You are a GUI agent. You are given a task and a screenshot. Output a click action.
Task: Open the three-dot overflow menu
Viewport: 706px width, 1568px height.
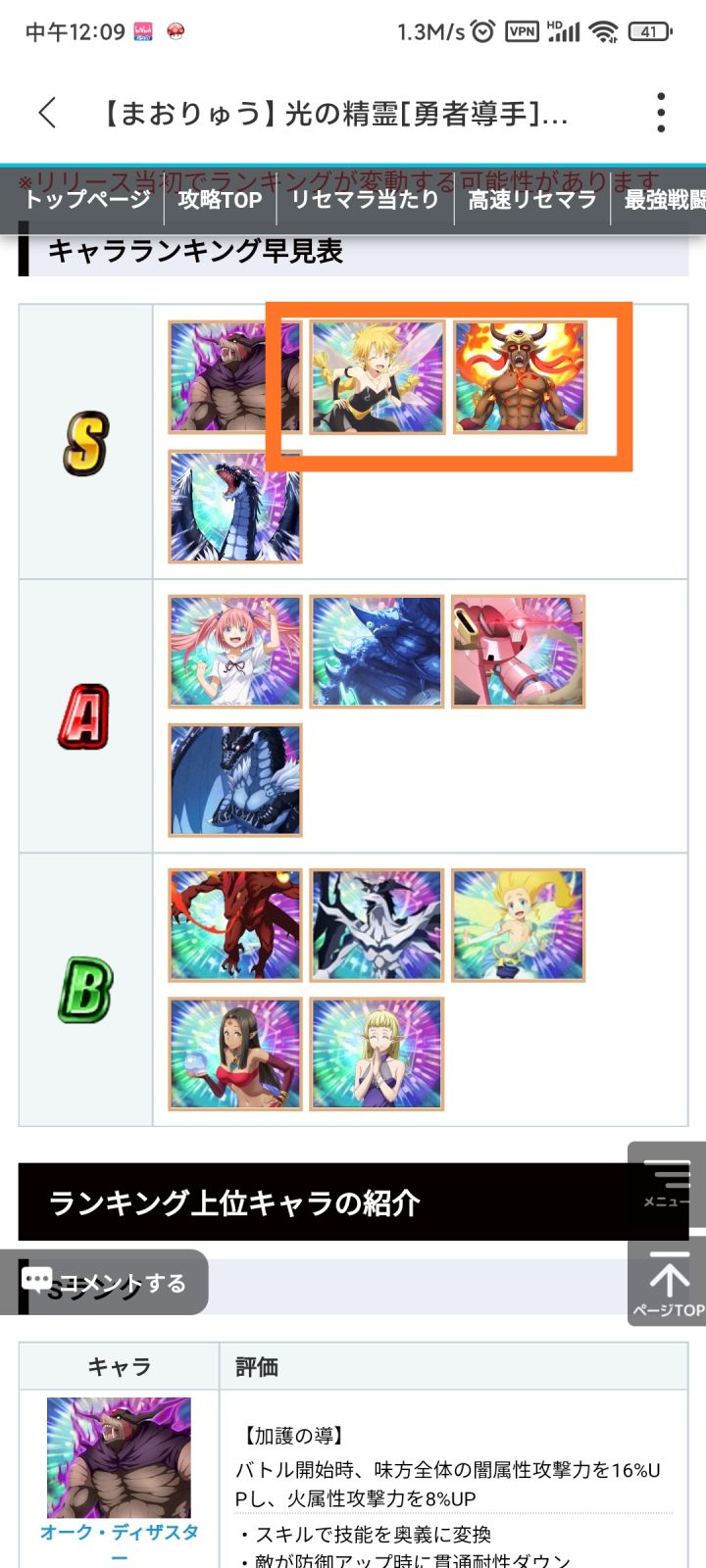[661, 113]
